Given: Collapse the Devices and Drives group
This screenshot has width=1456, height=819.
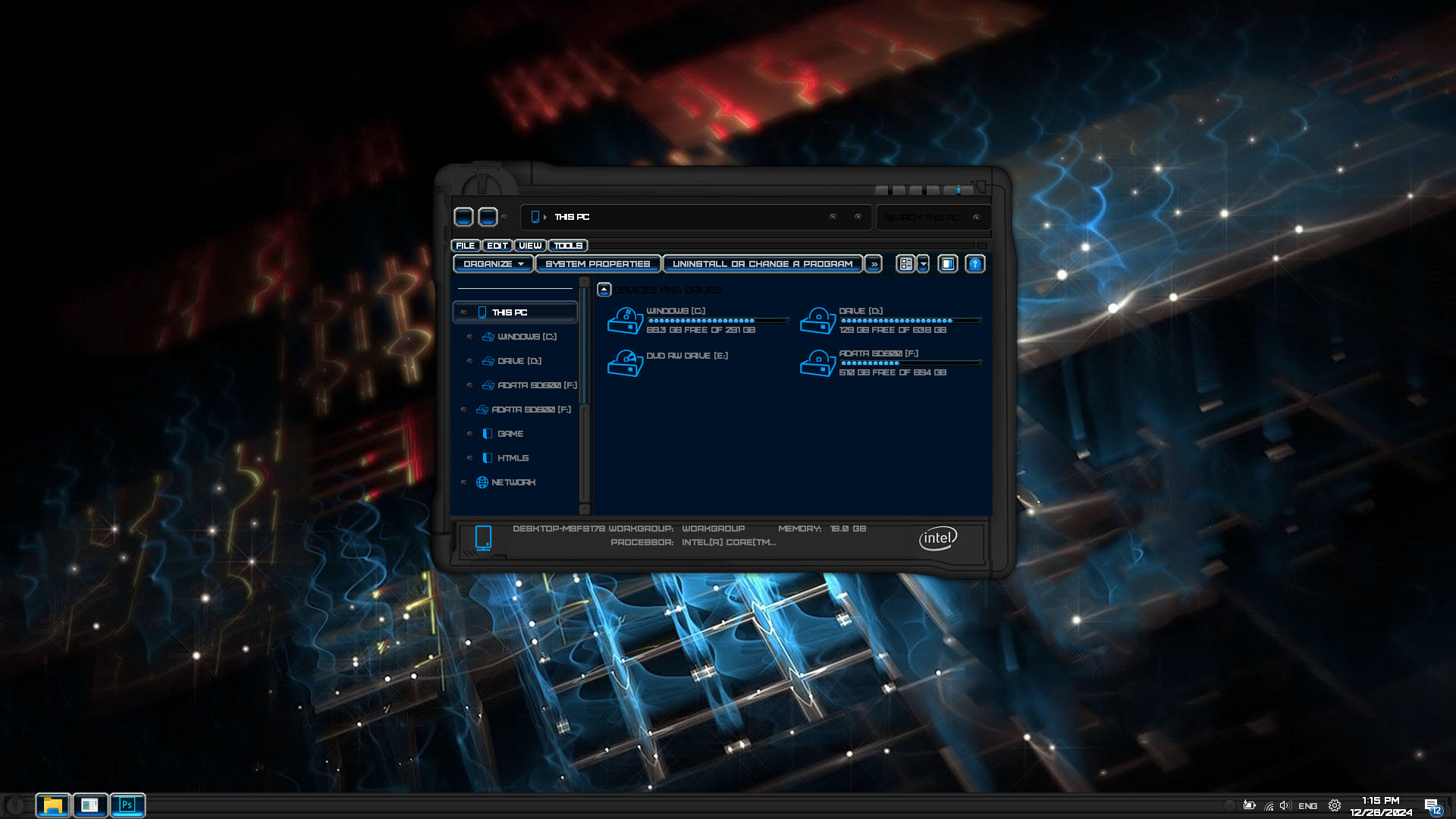Looking at the screenshot, I should tap(604, 290).
